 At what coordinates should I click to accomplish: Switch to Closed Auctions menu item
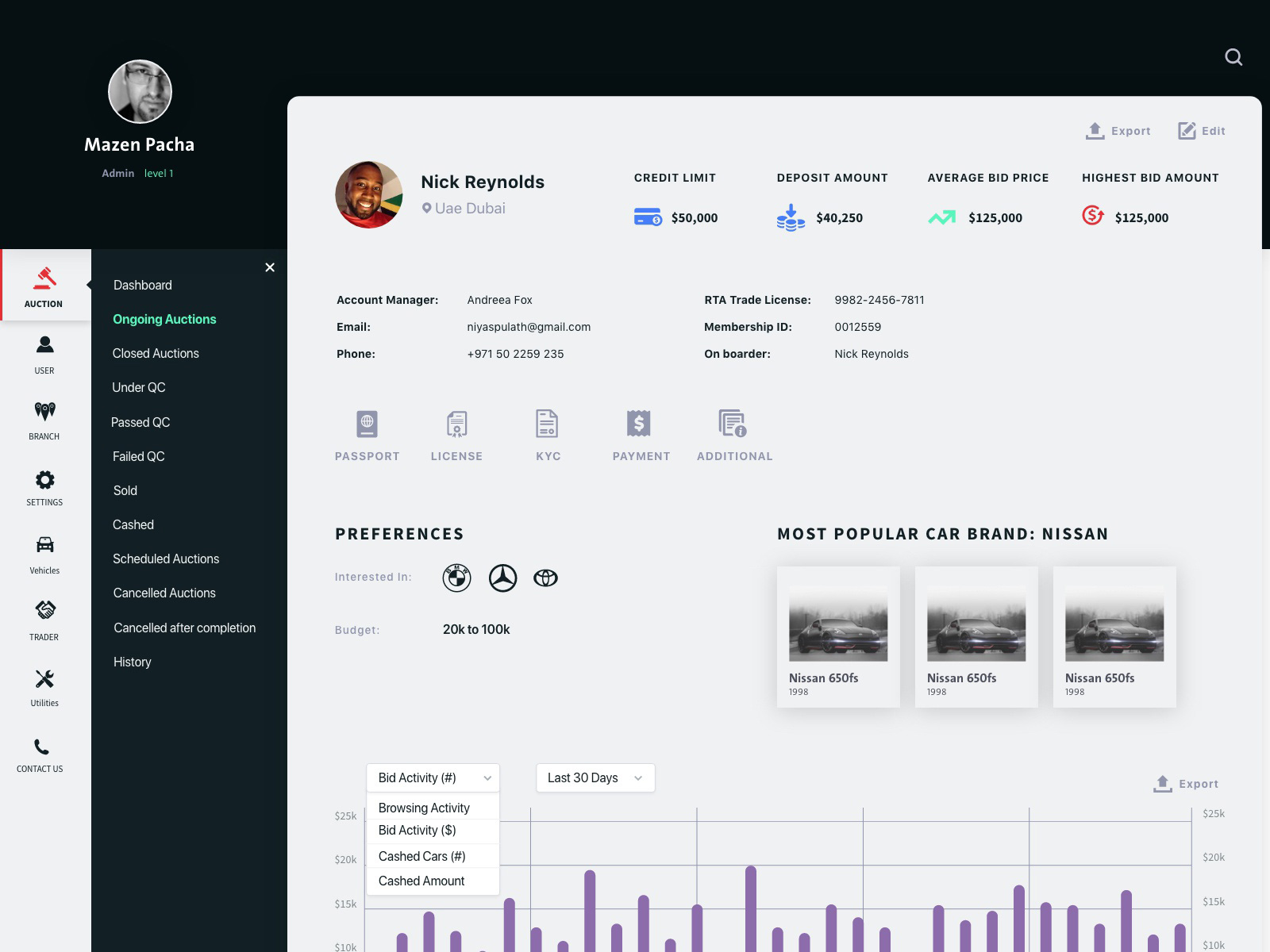click(x=156, y=353)
